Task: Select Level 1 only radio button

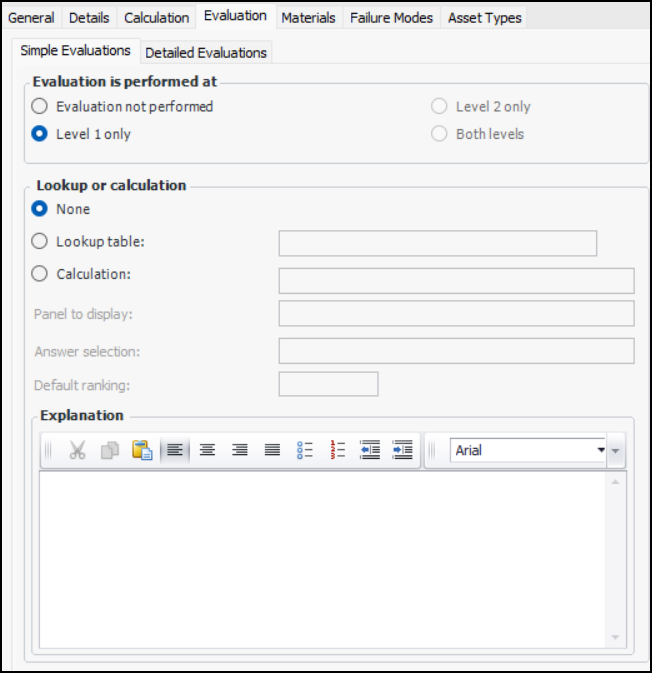Action: (x=39, y=133)
